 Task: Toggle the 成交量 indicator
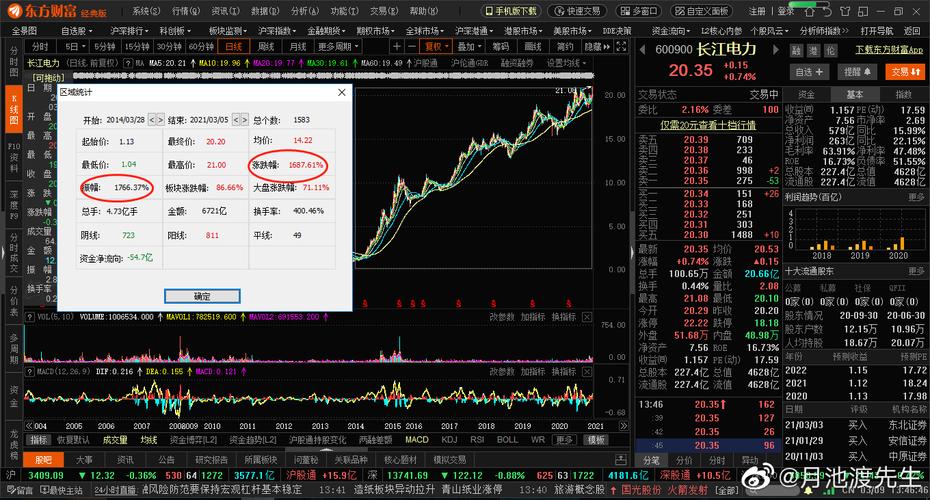point(115,440)
